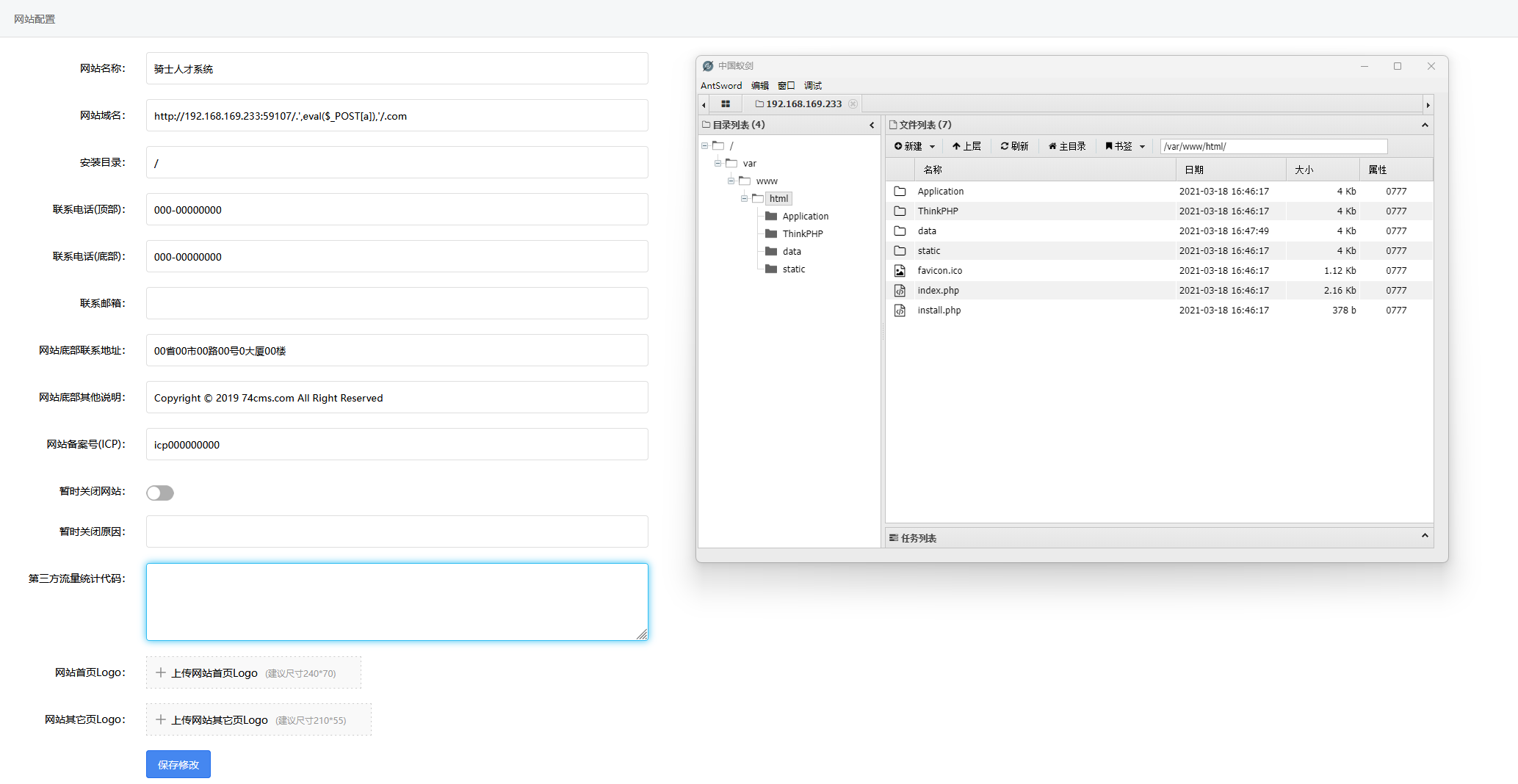Select the index.php file name

(939, 291)
